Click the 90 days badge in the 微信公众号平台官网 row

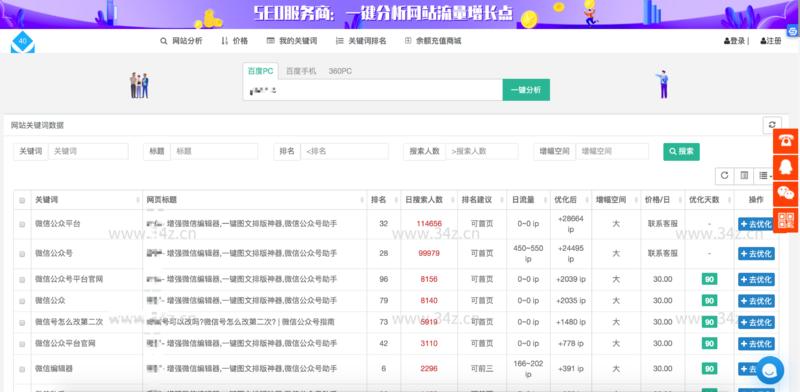[709, 279]
